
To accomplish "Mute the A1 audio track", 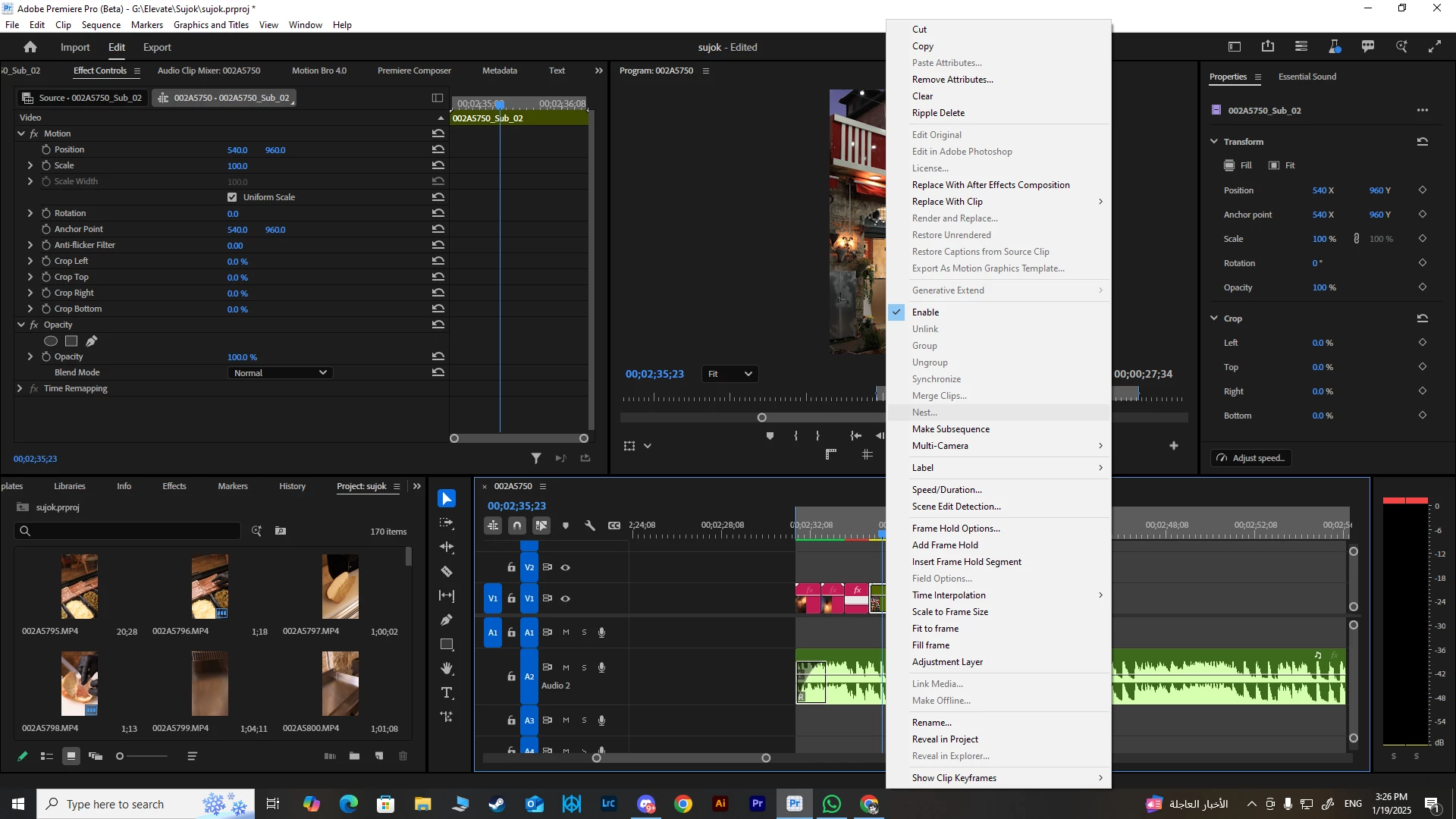I will pyautogui.click(x=566, y=632).
